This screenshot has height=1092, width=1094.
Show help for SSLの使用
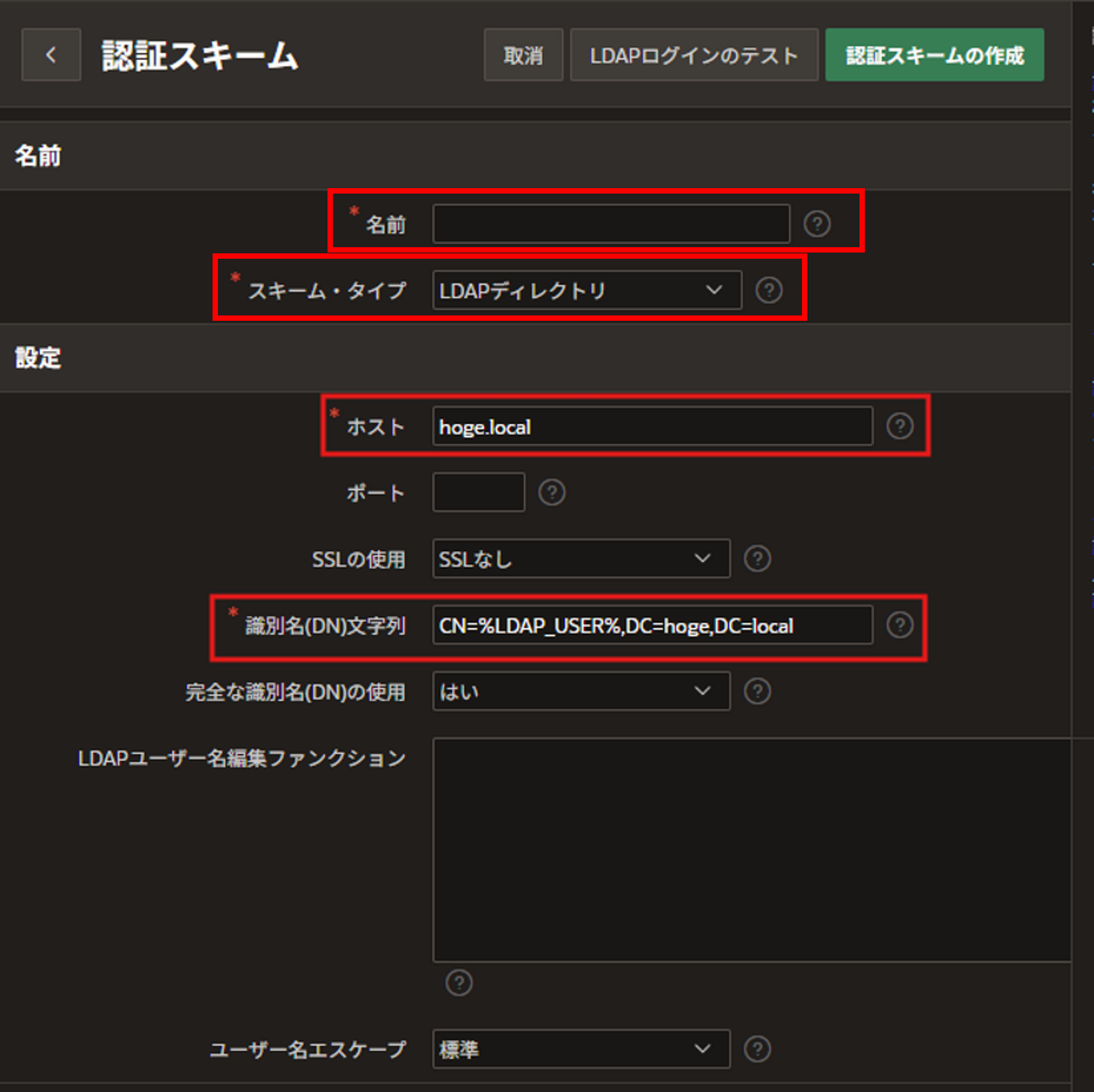pyautogui.click(x=757, y=559)
